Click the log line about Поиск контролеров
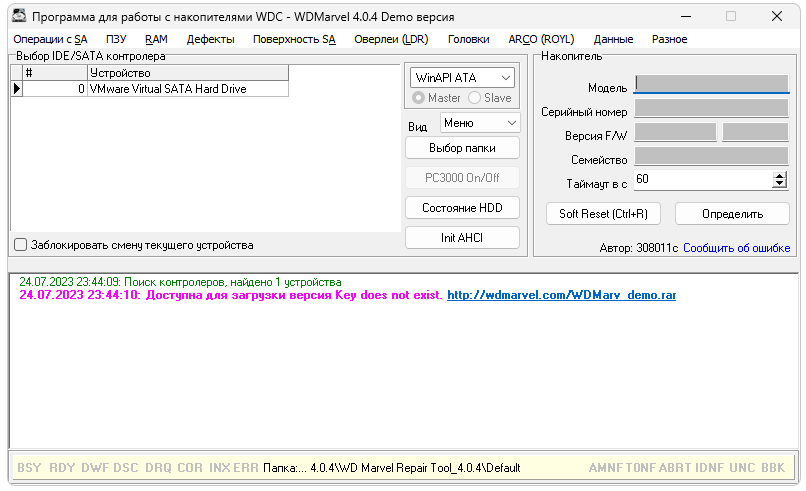Image resolution: width=806 pixels, height=491 pixels. (x=180, y=282)
